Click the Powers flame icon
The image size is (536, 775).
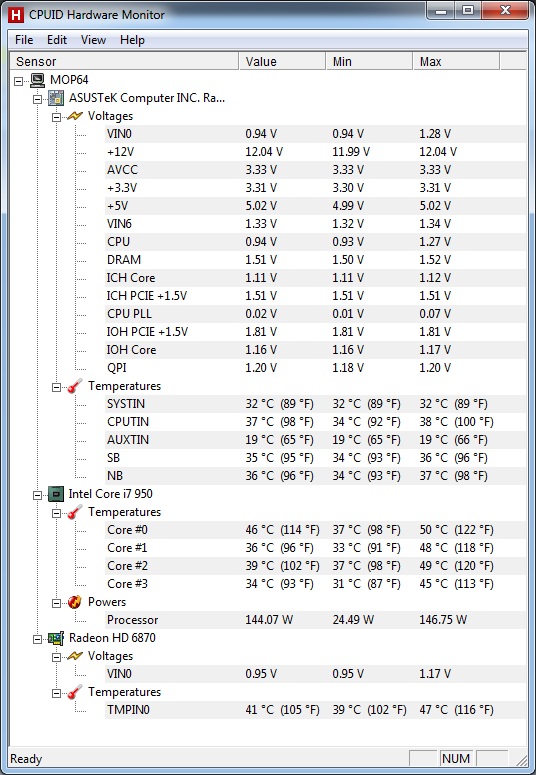pyautogui.click(x=75, y=602)
